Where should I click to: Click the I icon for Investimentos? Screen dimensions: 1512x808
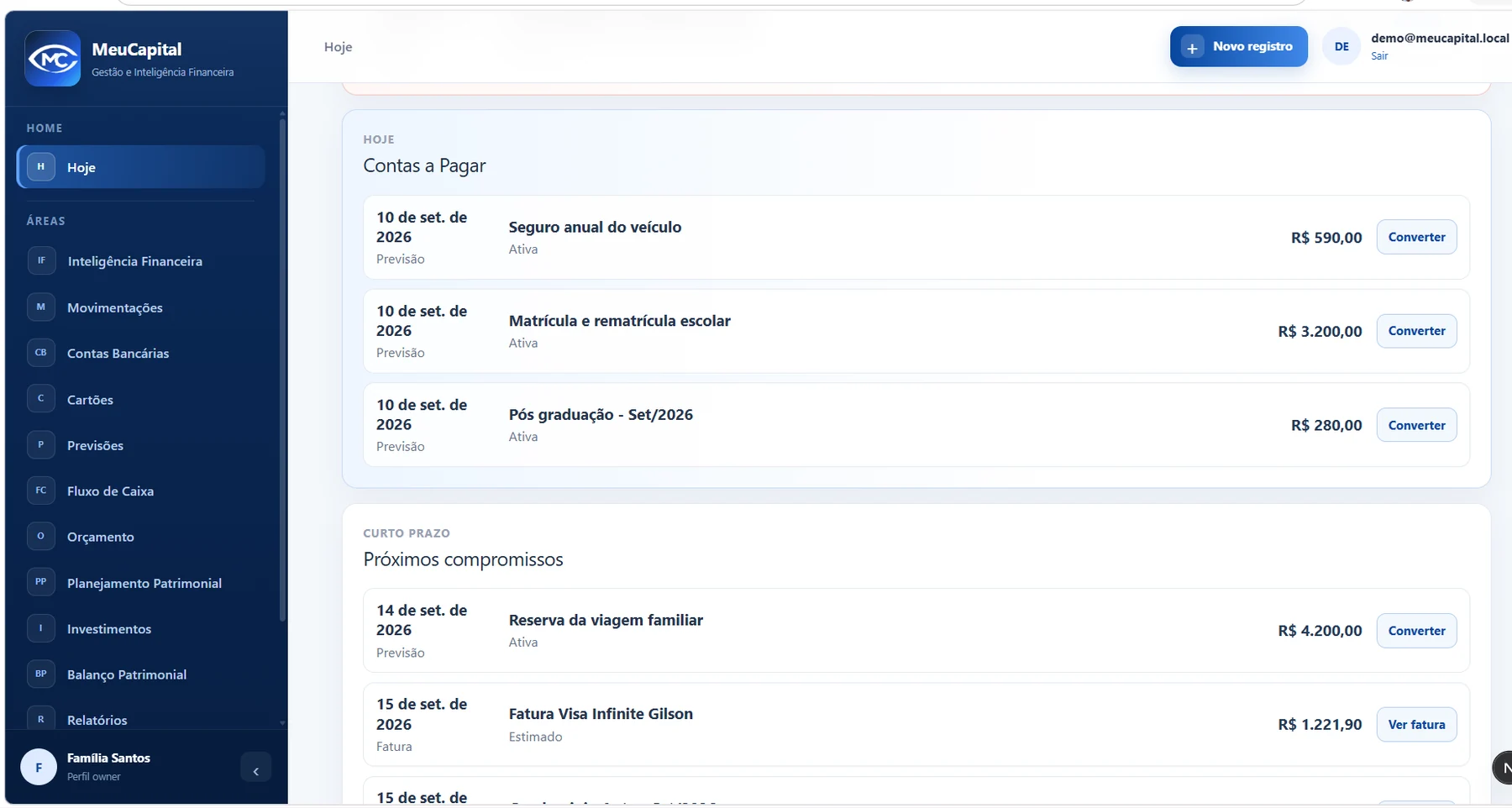pos(40,628)
